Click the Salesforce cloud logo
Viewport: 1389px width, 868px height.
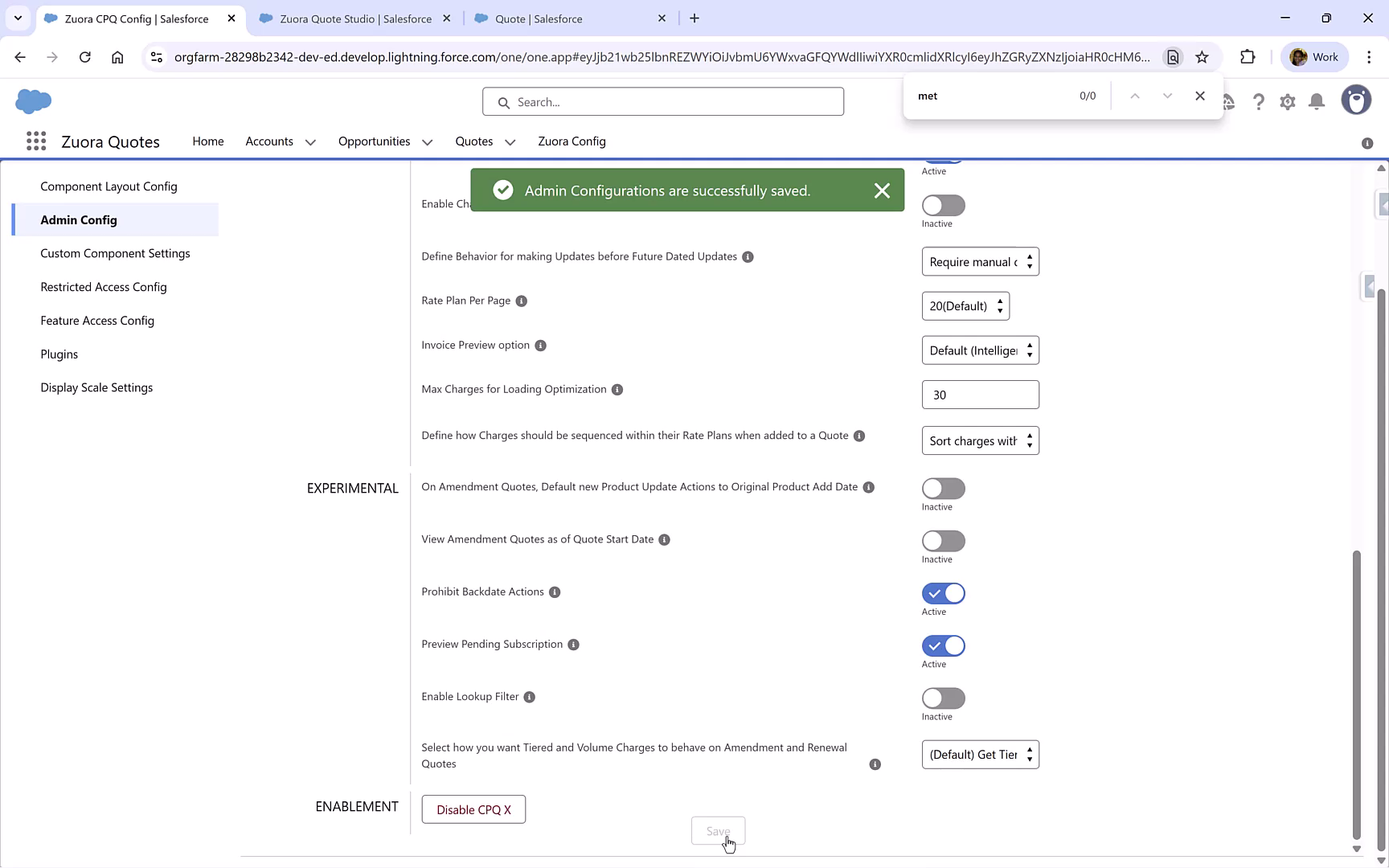[x=33, y=101]
